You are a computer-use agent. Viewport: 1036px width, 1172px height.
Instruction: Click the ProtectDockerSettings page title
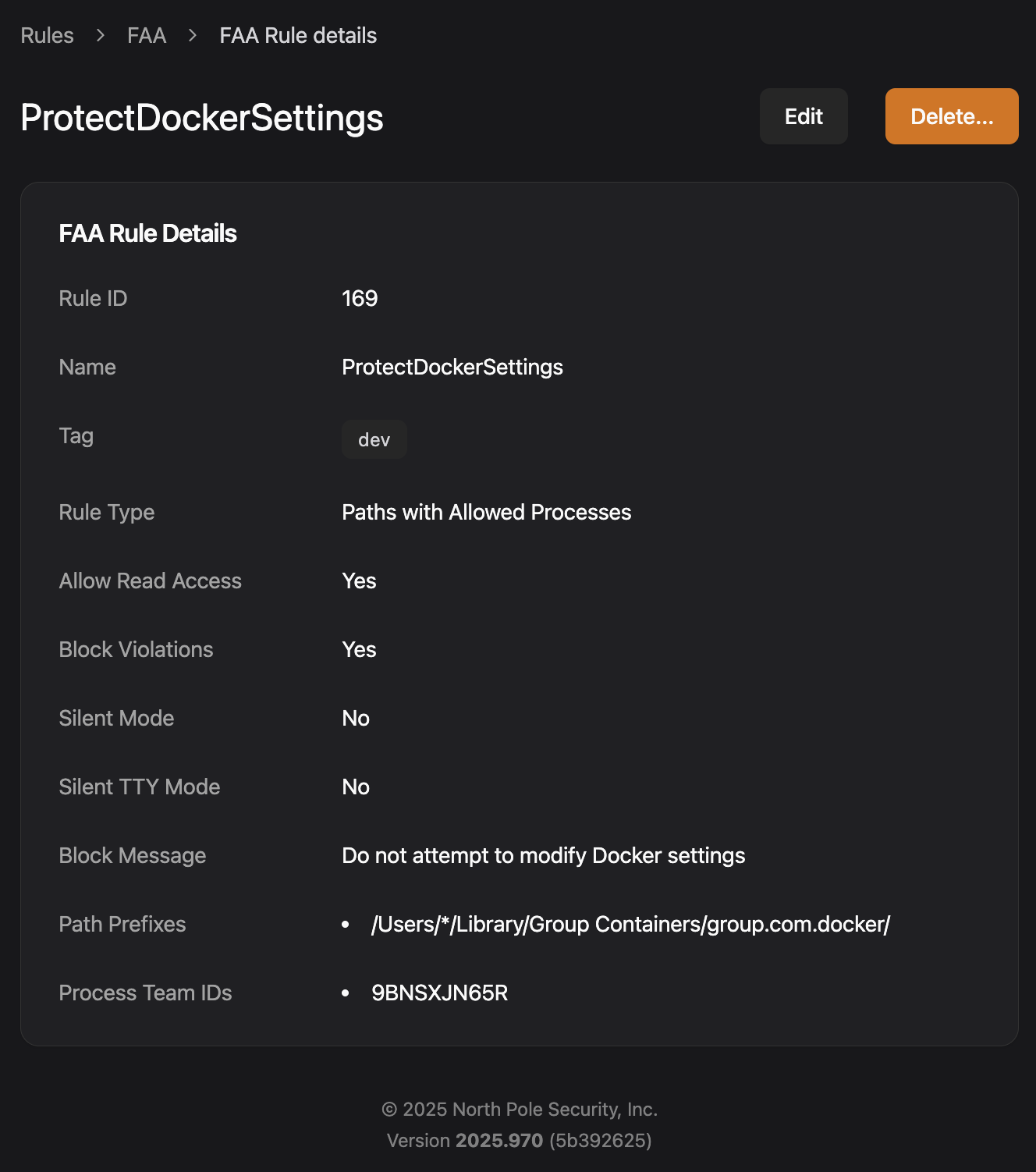point(202,118)
